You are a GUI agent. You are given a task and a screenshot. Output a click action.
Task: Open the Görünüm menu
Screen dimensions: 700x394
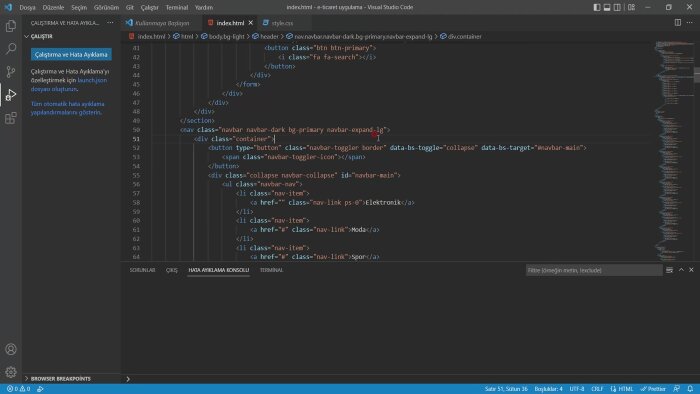coord(106,7)
